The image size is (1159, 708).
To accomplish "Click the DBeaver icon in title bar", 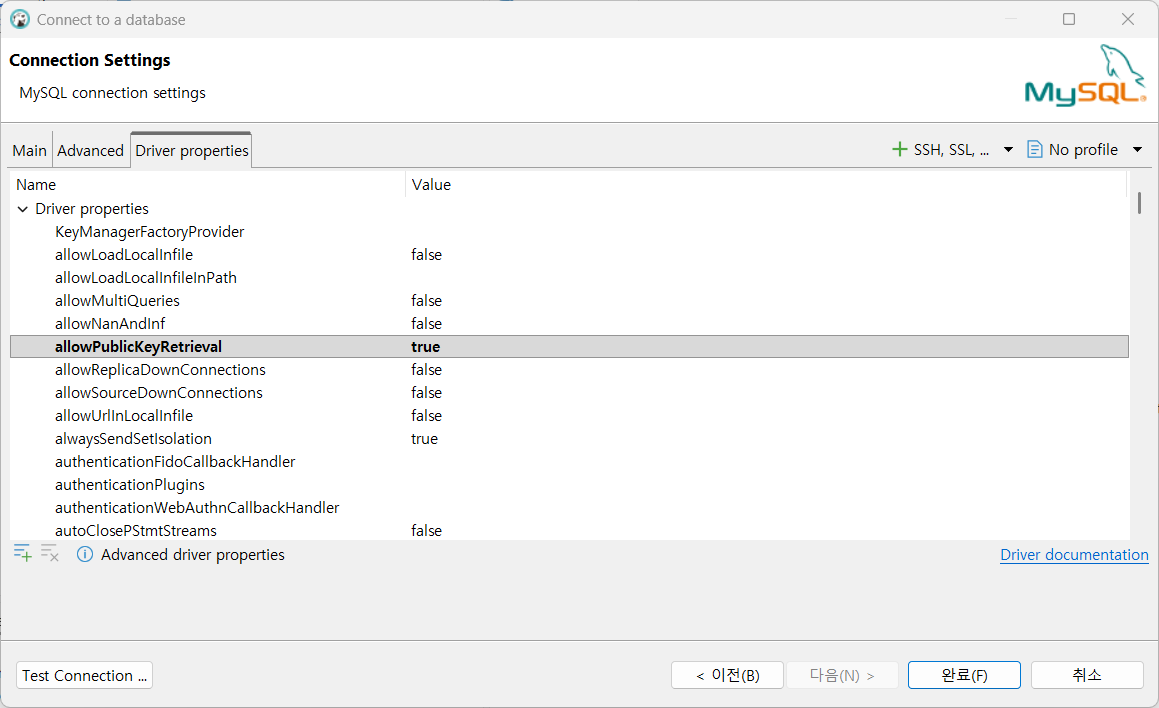I will coord(19,19).
